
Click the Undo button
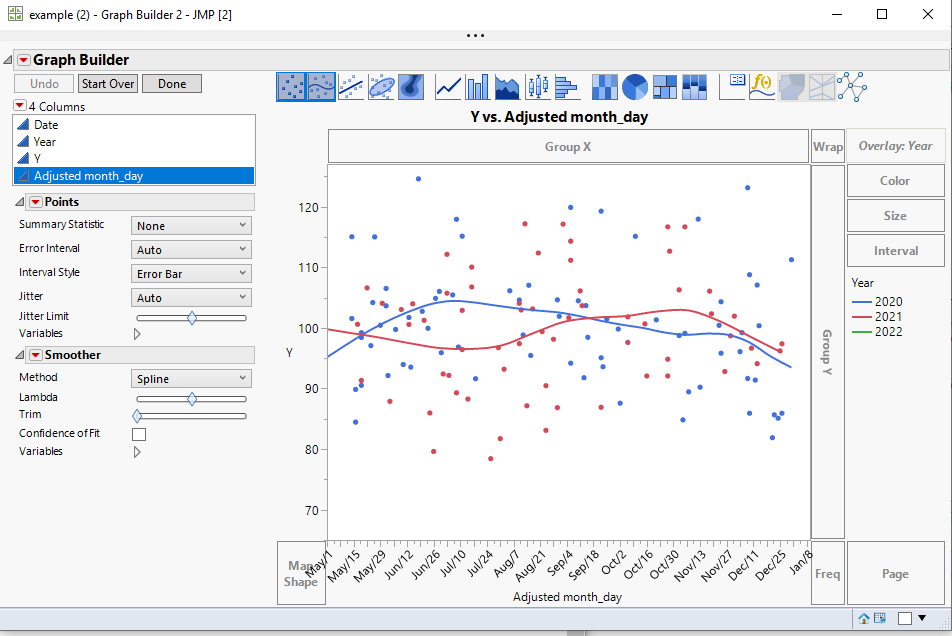[x=44, y=84]
